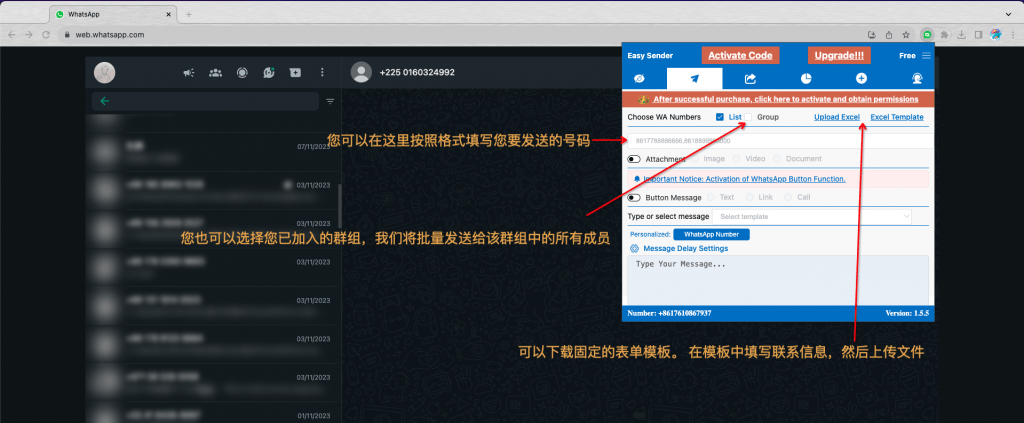Toggle the Button Message switch
Image resolution: width=1024 pixels, height=423 pixels.
(x=634, y=198)
